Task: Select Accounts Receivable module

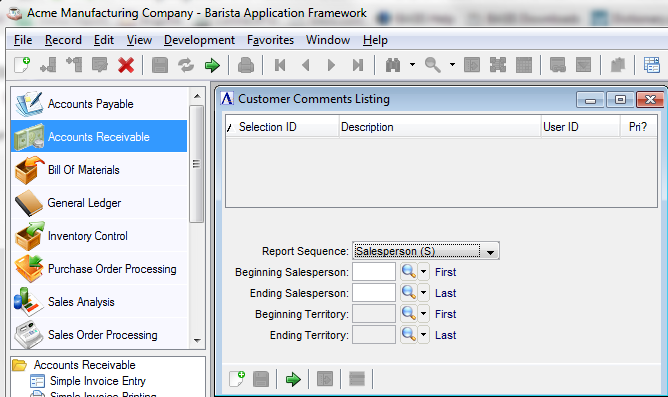Action: click(99, 136)
